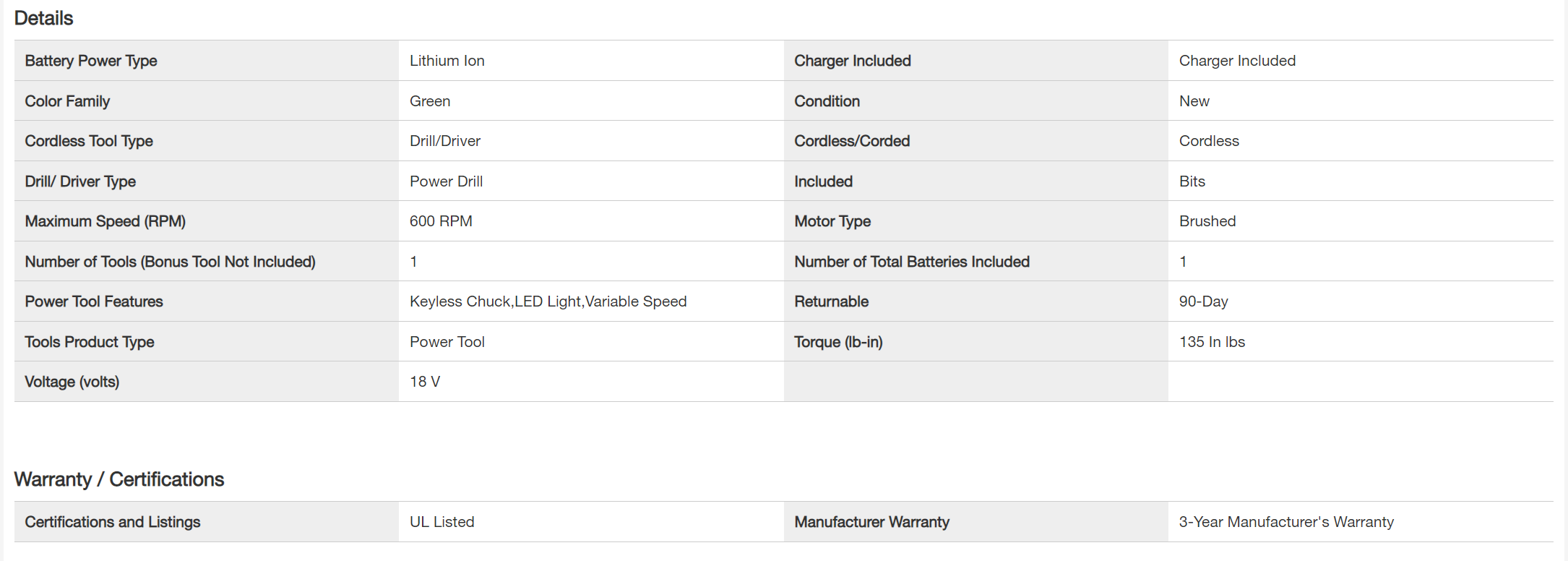
Task: Click the Torque (lb-in) label
Action: click(838, 342)
